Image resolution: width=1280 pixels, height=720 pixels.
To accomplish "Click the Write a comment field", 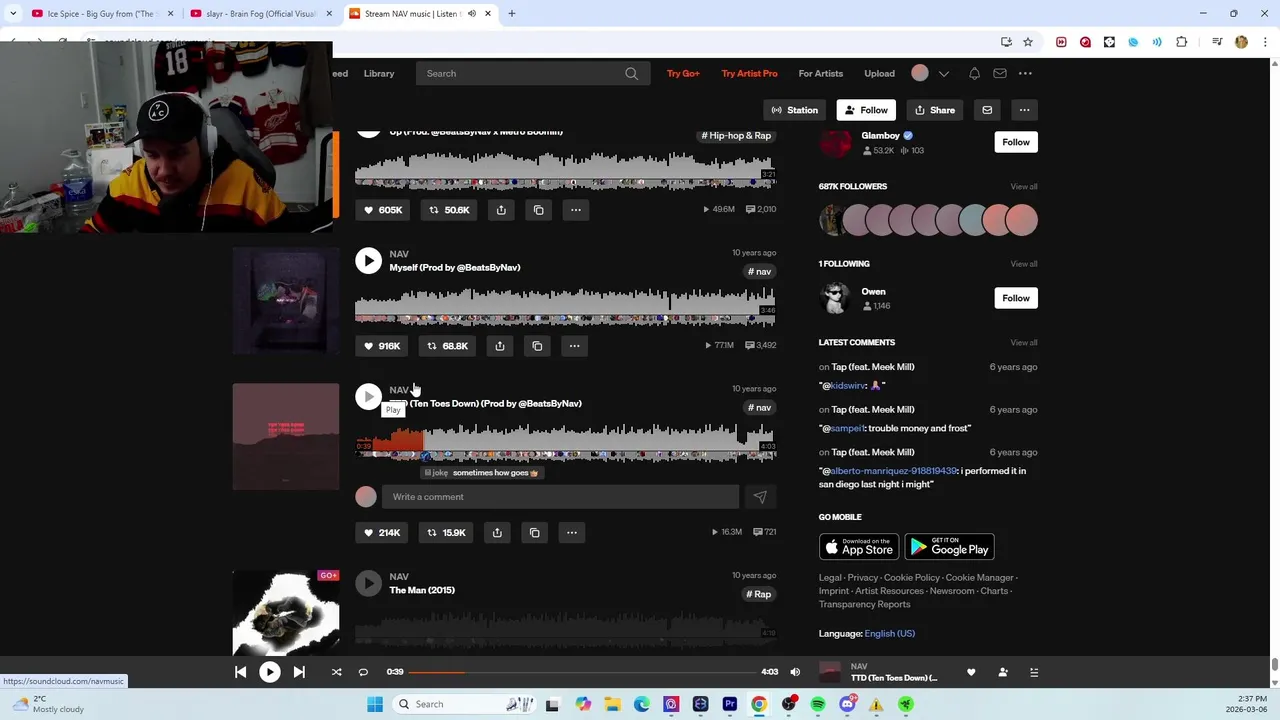I will 560,497.
